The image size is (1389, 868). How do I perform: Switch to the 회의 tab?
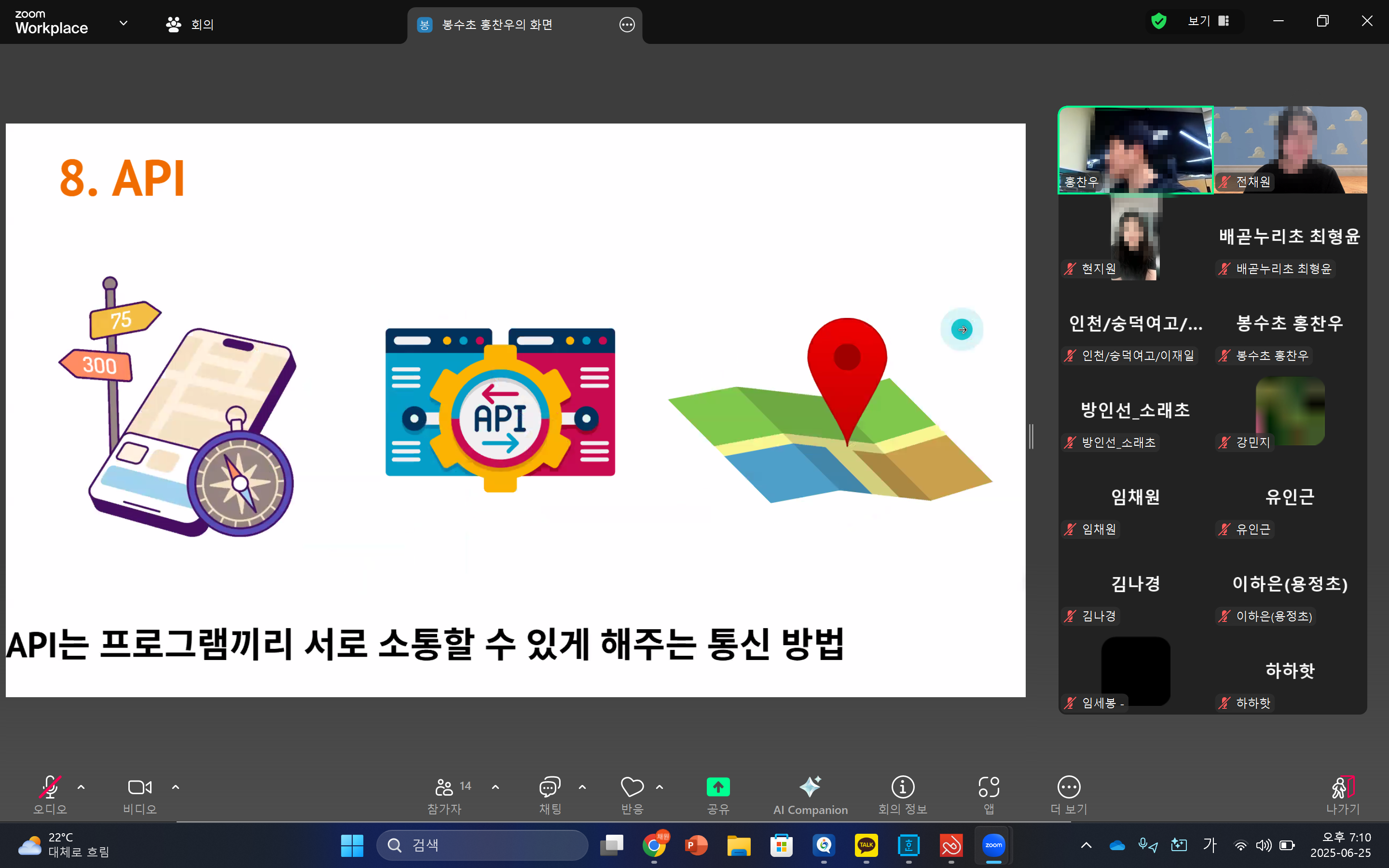(190, 24)
